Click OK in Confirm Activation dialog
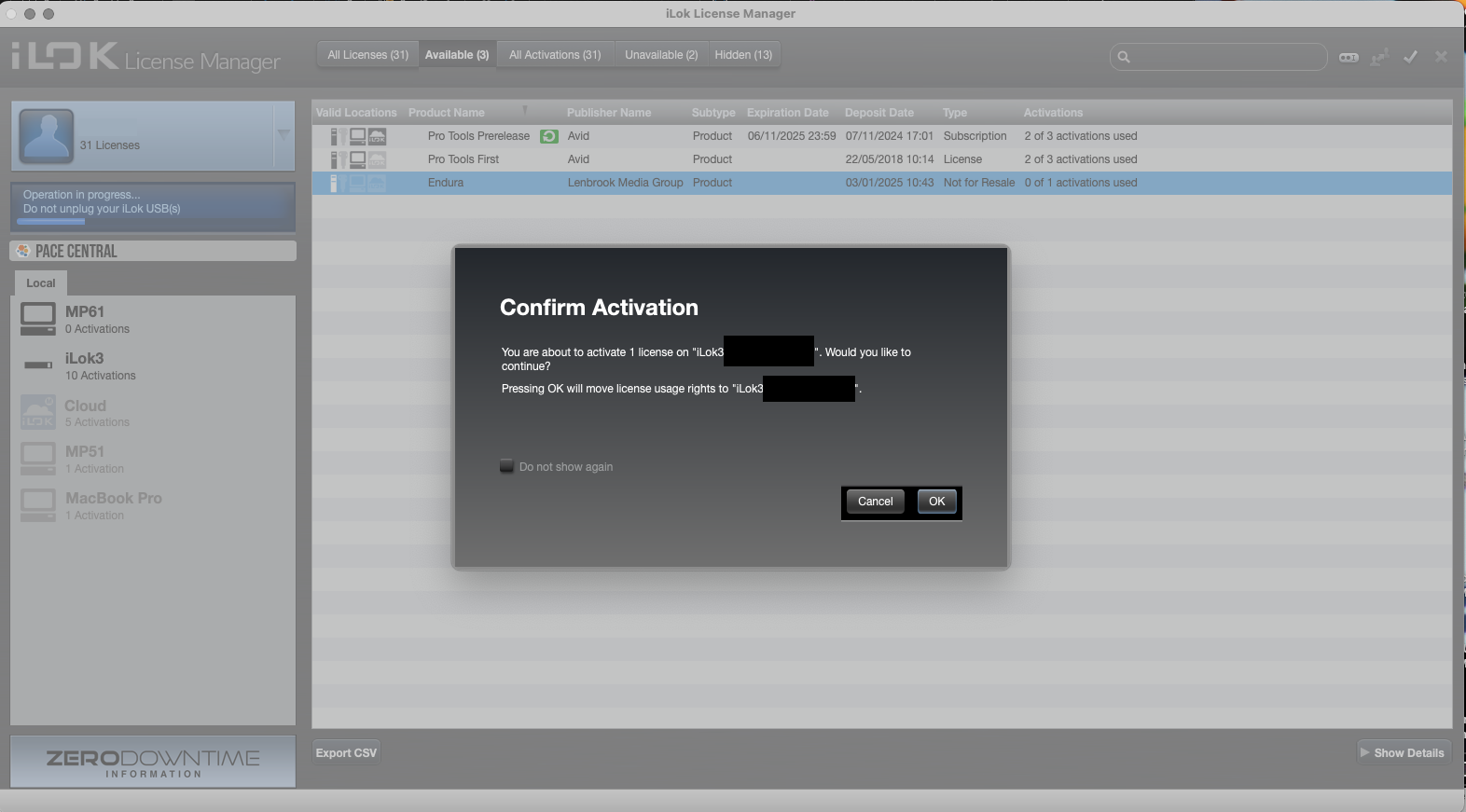The image size is (1466, 812). point(936,502)
